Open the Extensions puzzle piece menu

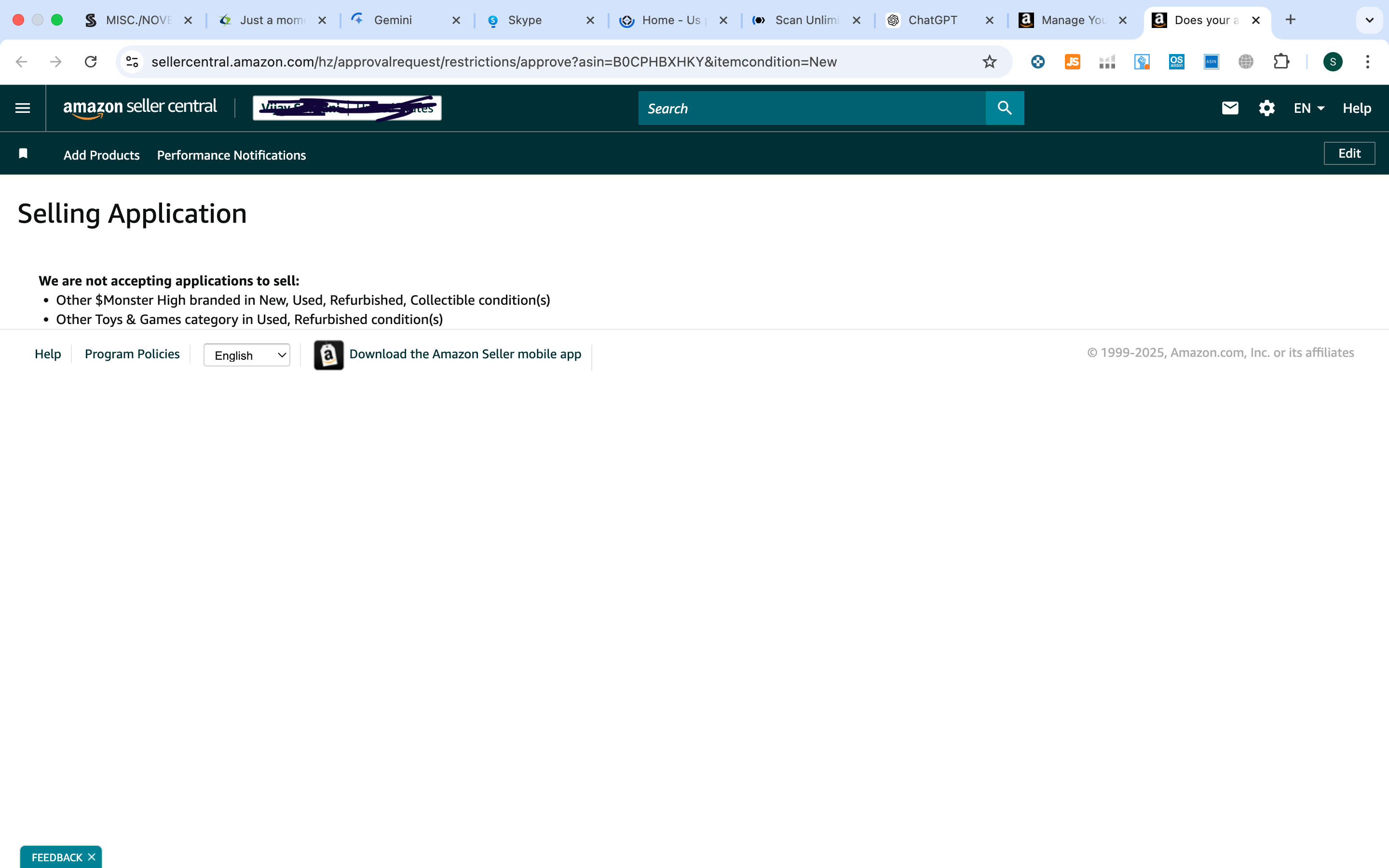1281,61
